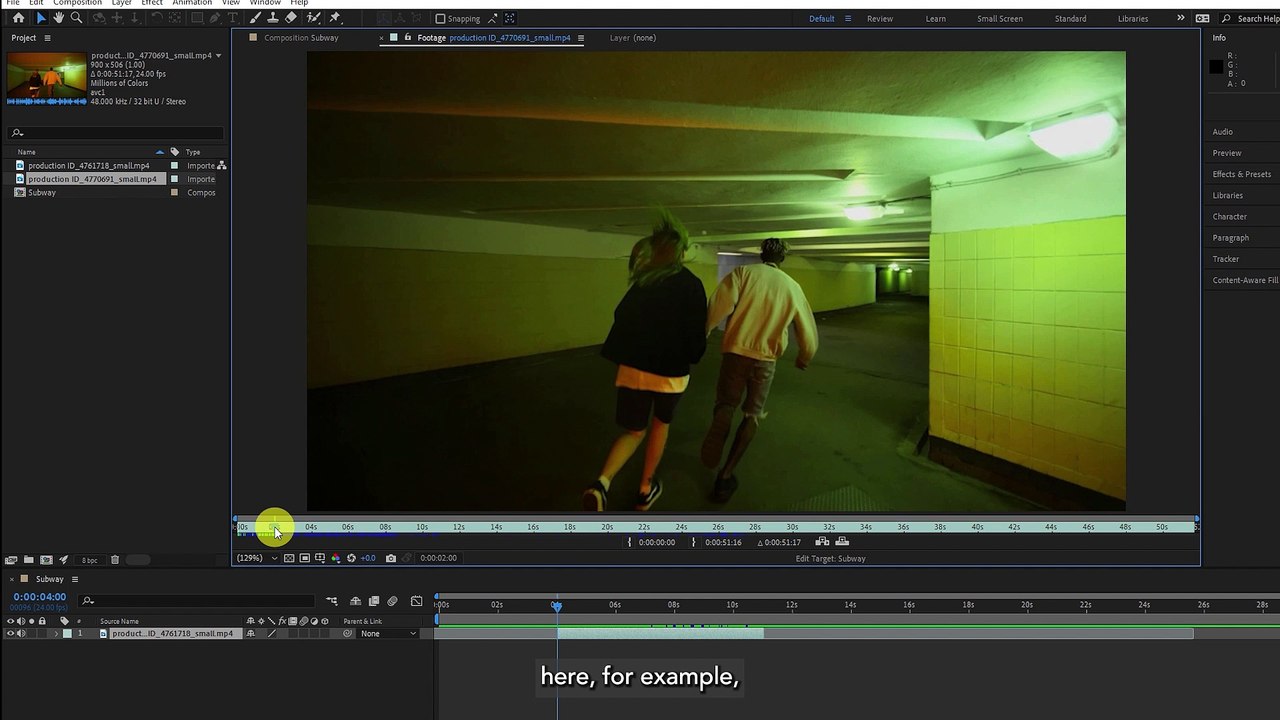The image size is (1280, 720).
Task: Click Interpret Footage icon in Project panel
Action: (11, 560)
